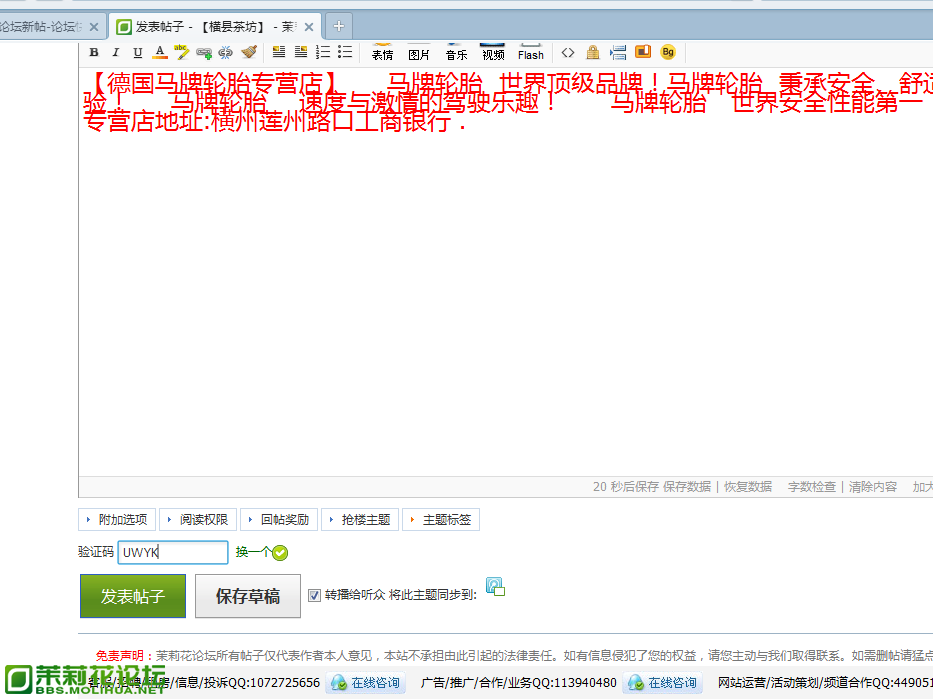Insert a code block with <> icon

click(x=568, y=52)
